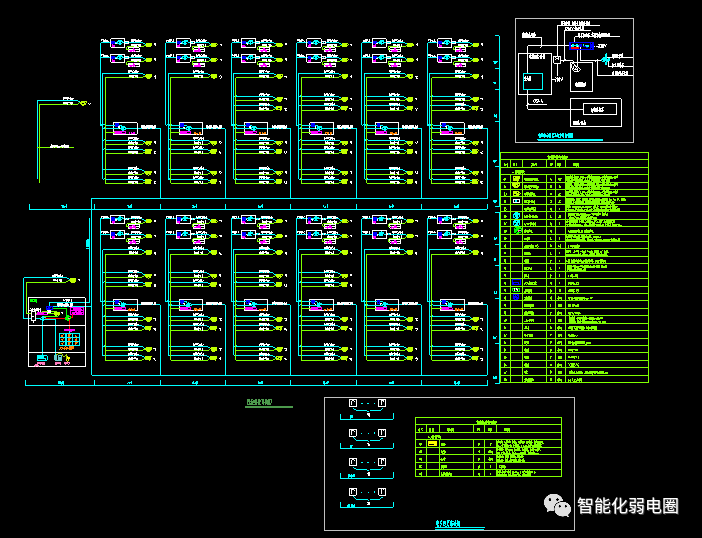Viewport: 702px width, 538px height.
Task: Select the magenta equipment block in control room
Action: [x=77, y=311]
